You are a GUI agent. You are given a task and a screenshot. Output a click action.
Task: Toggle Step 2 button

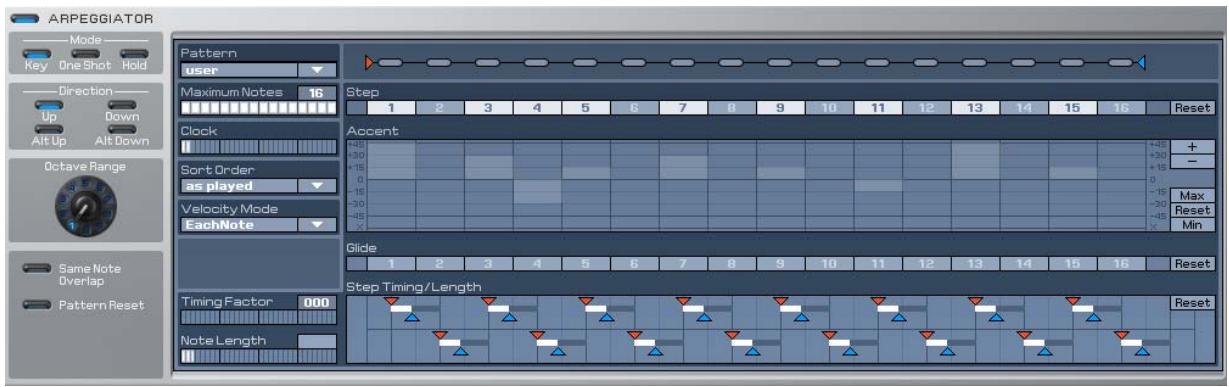click(x=441, y=108)
